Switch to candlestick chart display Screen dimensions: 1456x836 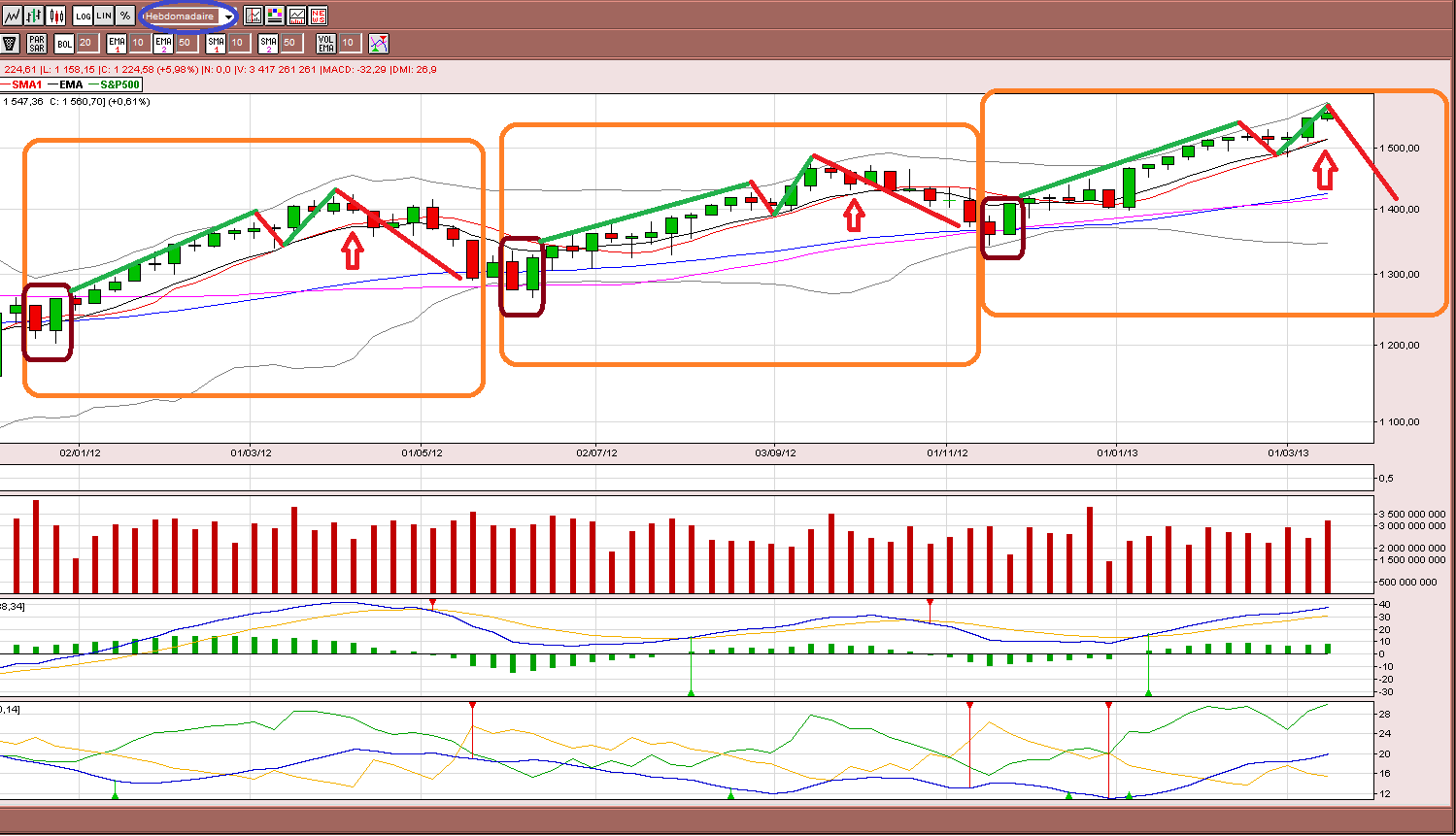coord(56,16)
